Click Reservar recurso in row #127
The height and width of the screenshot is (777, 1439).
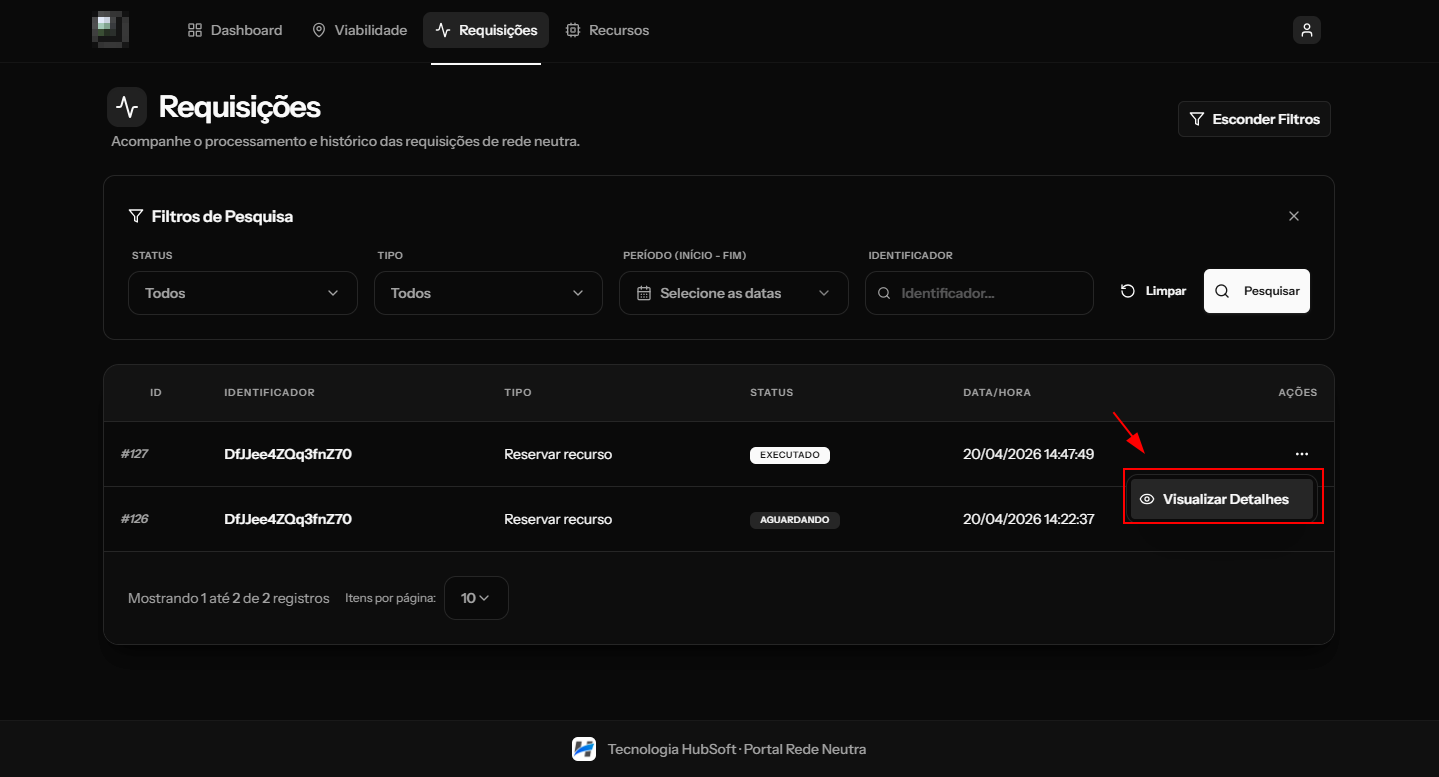coord(558,454)
